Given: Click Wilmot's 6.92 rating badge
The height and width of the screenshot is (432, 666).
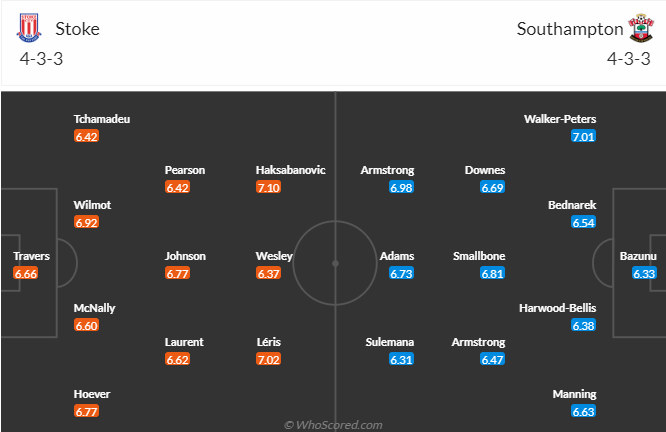Looking at the screenshot, I should (x=86, y=222).
